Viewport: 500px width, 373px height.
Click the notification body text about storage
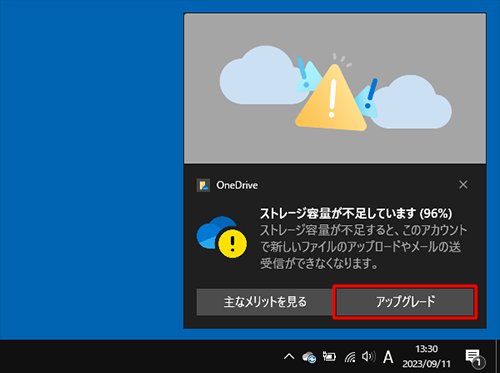[x=363, y=247]
